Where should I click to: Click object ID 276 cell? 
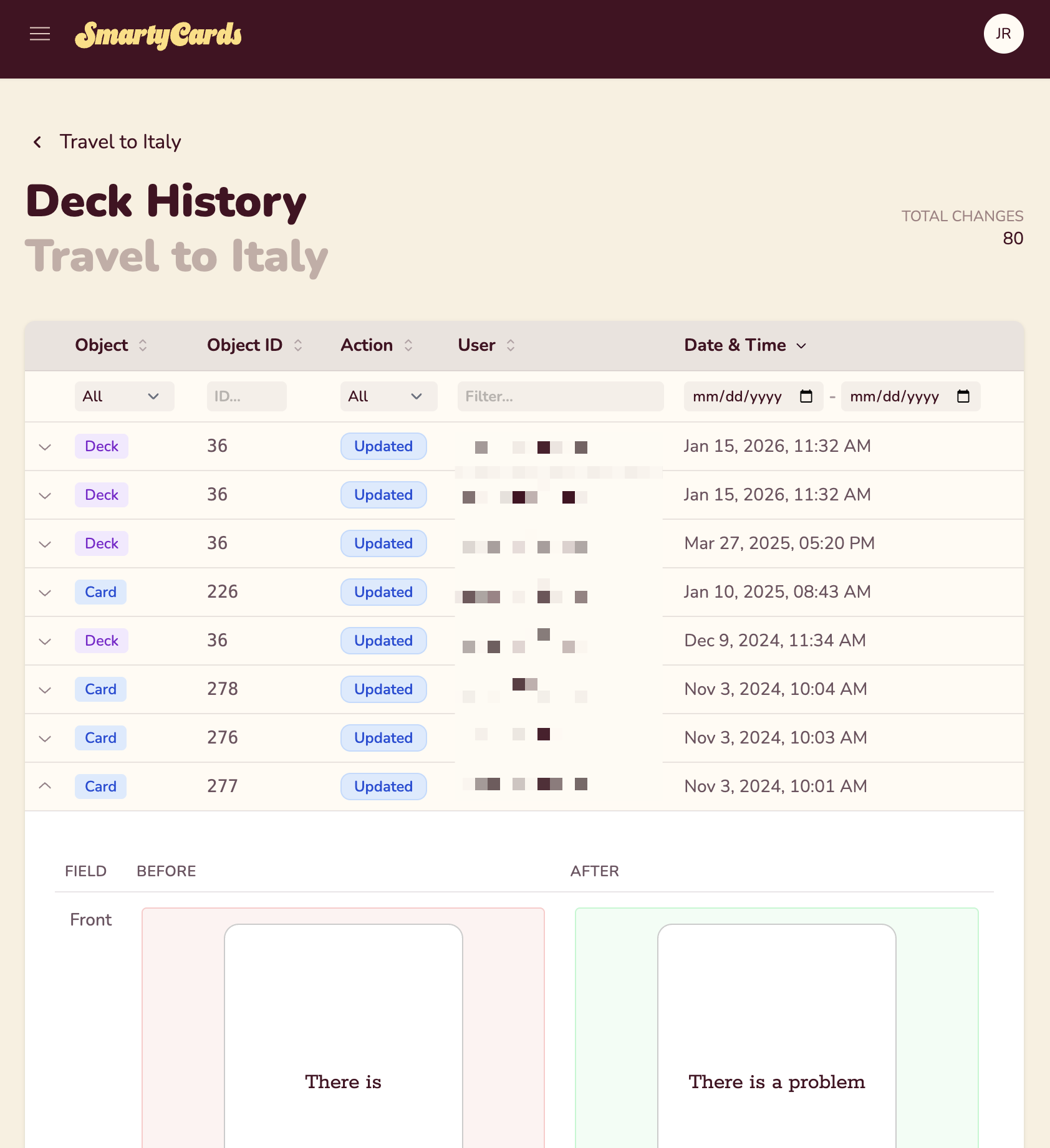tap(223, 737)
